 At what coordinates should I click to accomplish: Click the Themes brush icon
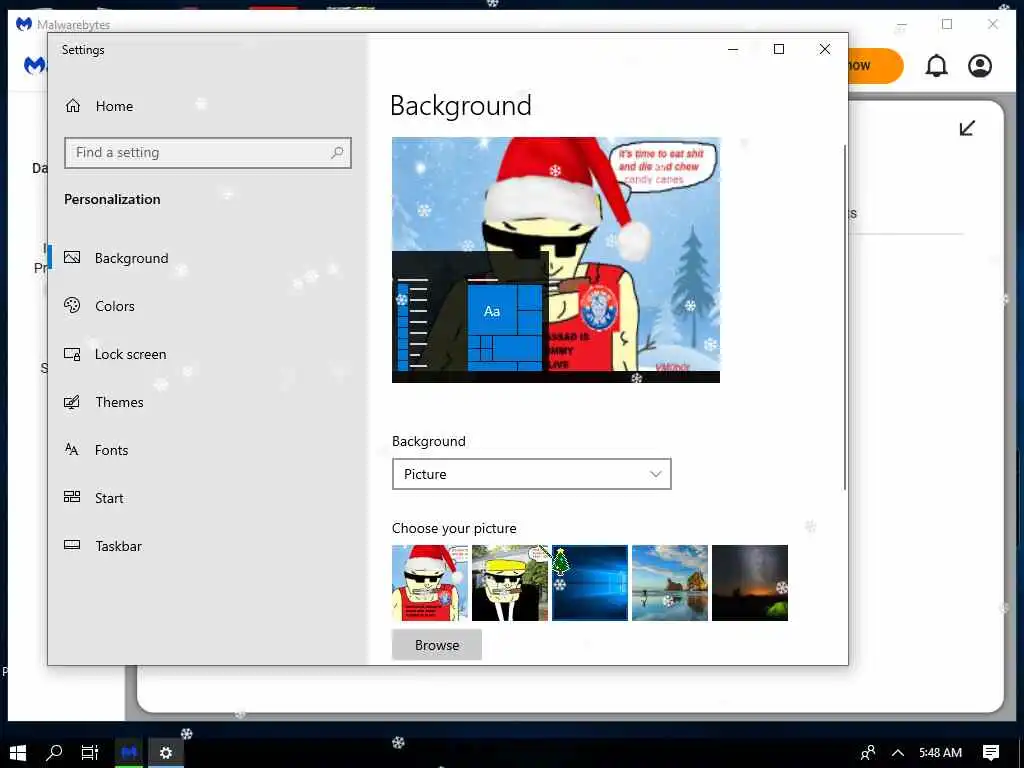click(72, 402)
